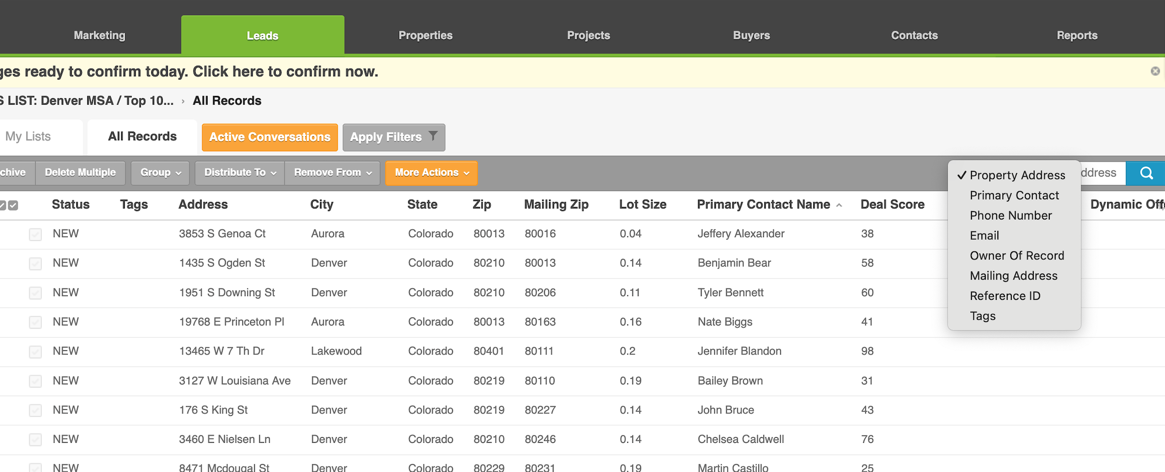Sort by the Status column header

(x=71, y=204)
